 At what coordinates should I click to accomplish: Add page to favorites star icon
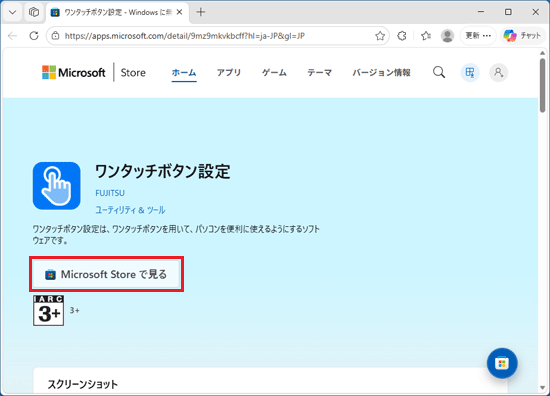point(380,36)
